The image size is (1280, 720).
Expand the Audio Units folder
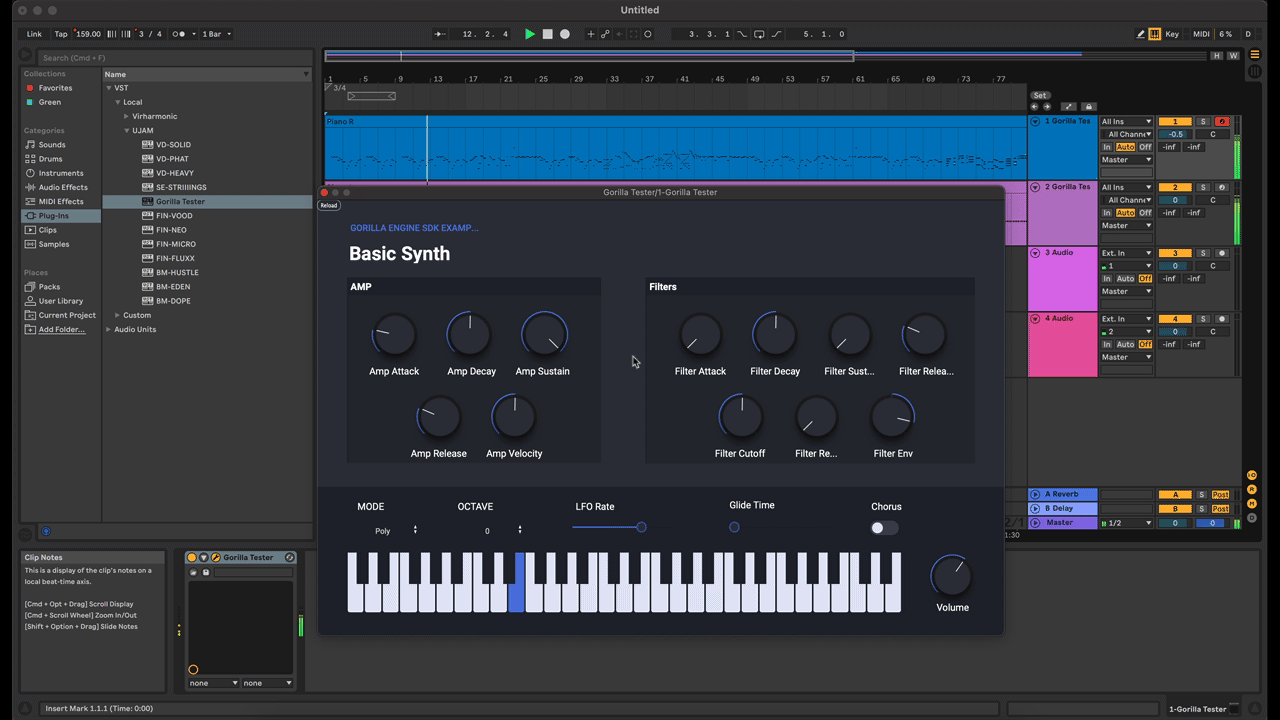[x=109, y=329]
